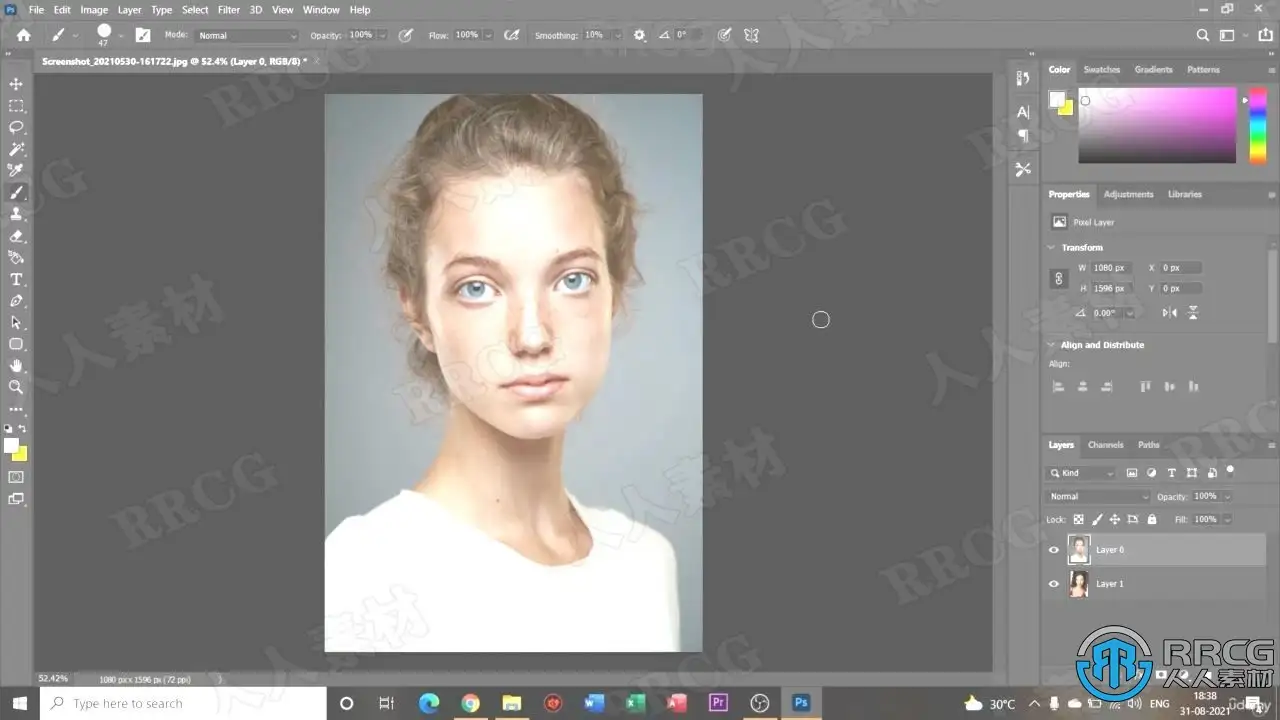Open the Filter menu
This screenshot has width=1280, height=720.
pyautogui.click(x=229, y=10)
